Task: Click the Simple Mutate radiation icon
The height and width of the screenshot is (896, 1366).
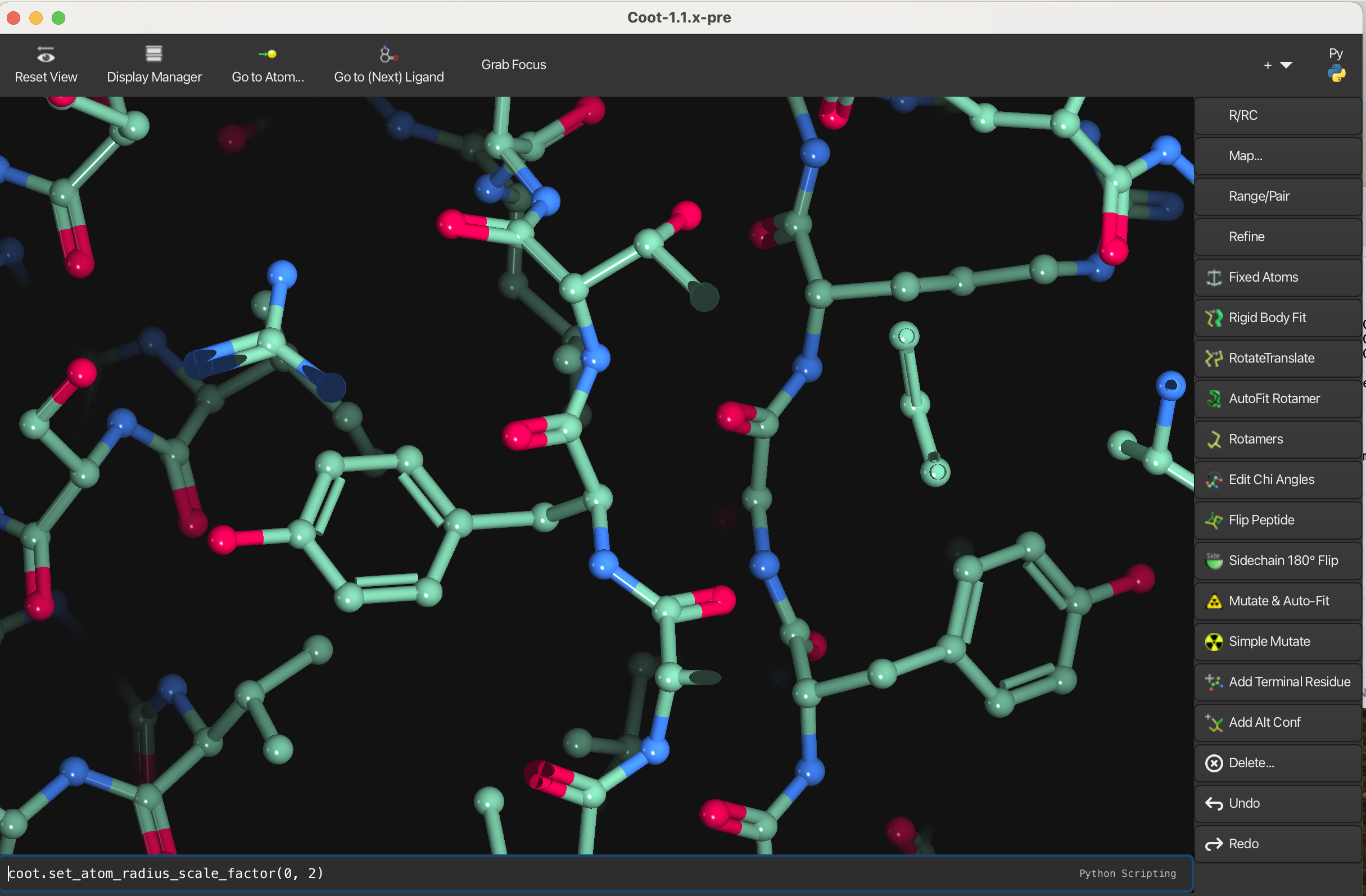Action: [1213, 642]
